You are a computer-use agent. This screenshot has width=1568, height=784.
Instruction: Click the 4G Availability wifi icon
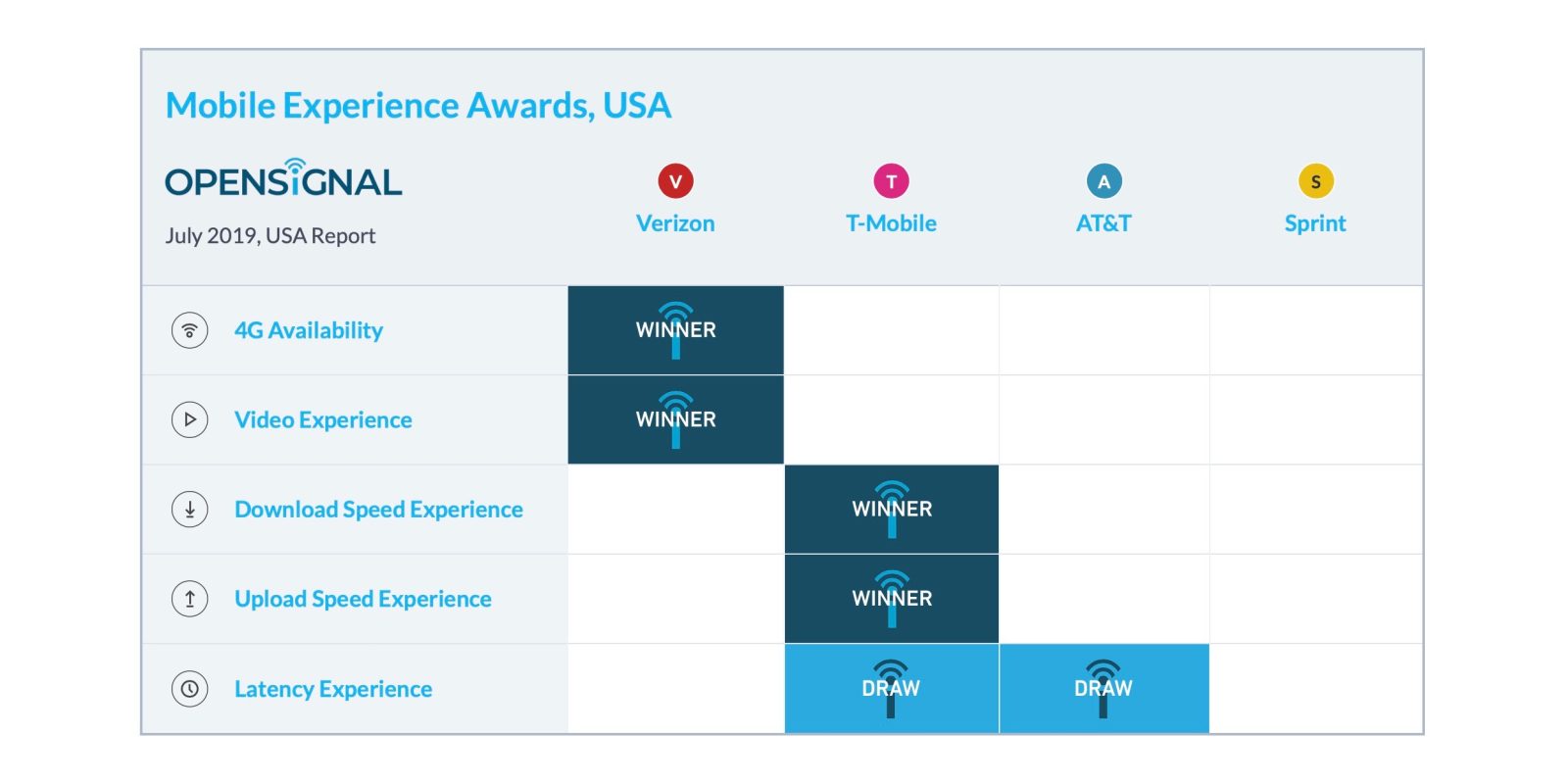(x=190, y=330)
